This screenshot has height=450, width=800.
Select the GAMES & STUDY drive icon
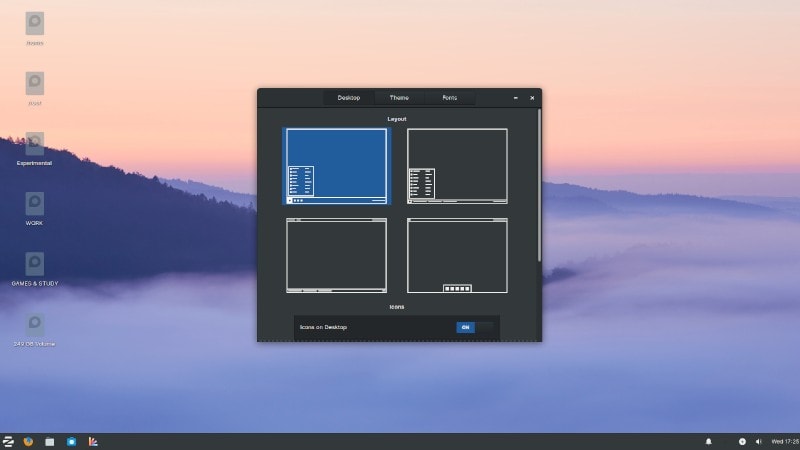click(x=34, y=269)
